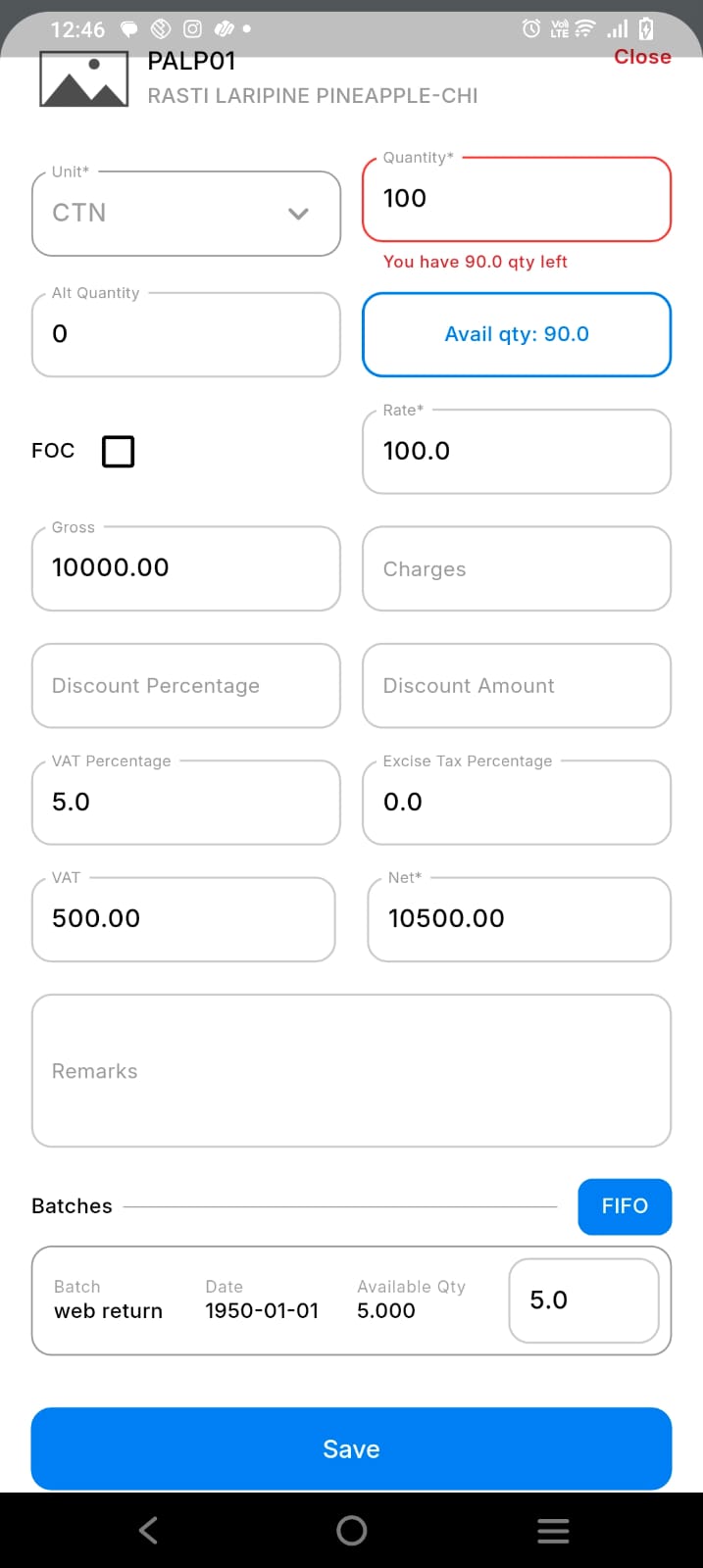Tap the alarm icon in status bar
Image resolution: width=703 pixels, height=1568 pixels.
pyautogui.click(x=531, y=28)
